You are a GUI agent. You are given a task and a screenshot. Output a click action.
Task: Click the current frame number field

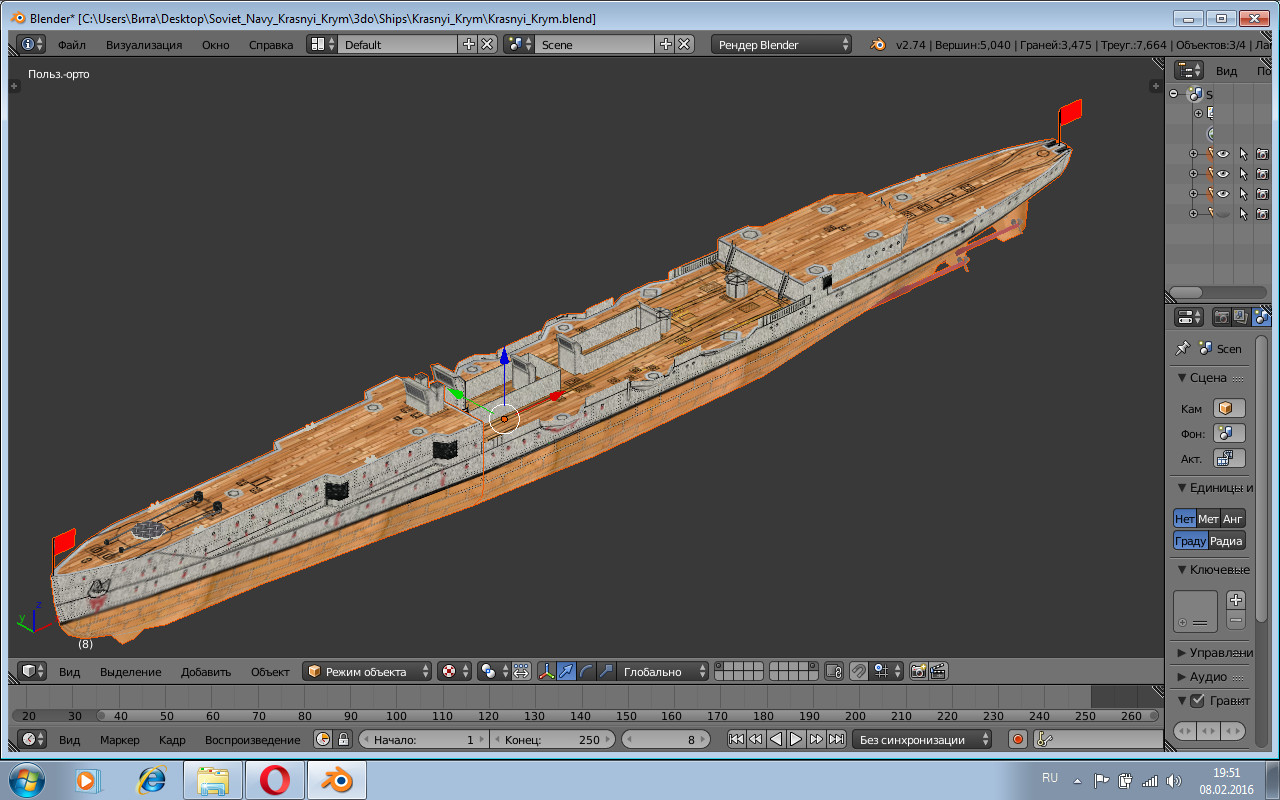point(668,739)
